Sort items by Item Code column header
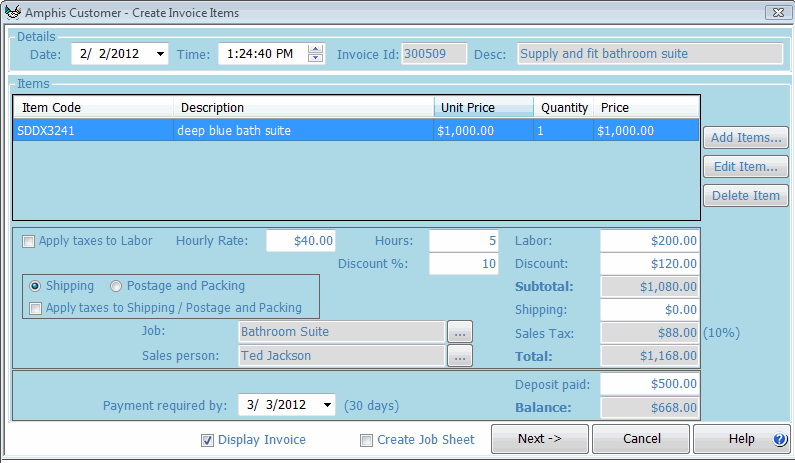Image resolution: width=795 pixels, height=463 pixels. coord(92,108)
